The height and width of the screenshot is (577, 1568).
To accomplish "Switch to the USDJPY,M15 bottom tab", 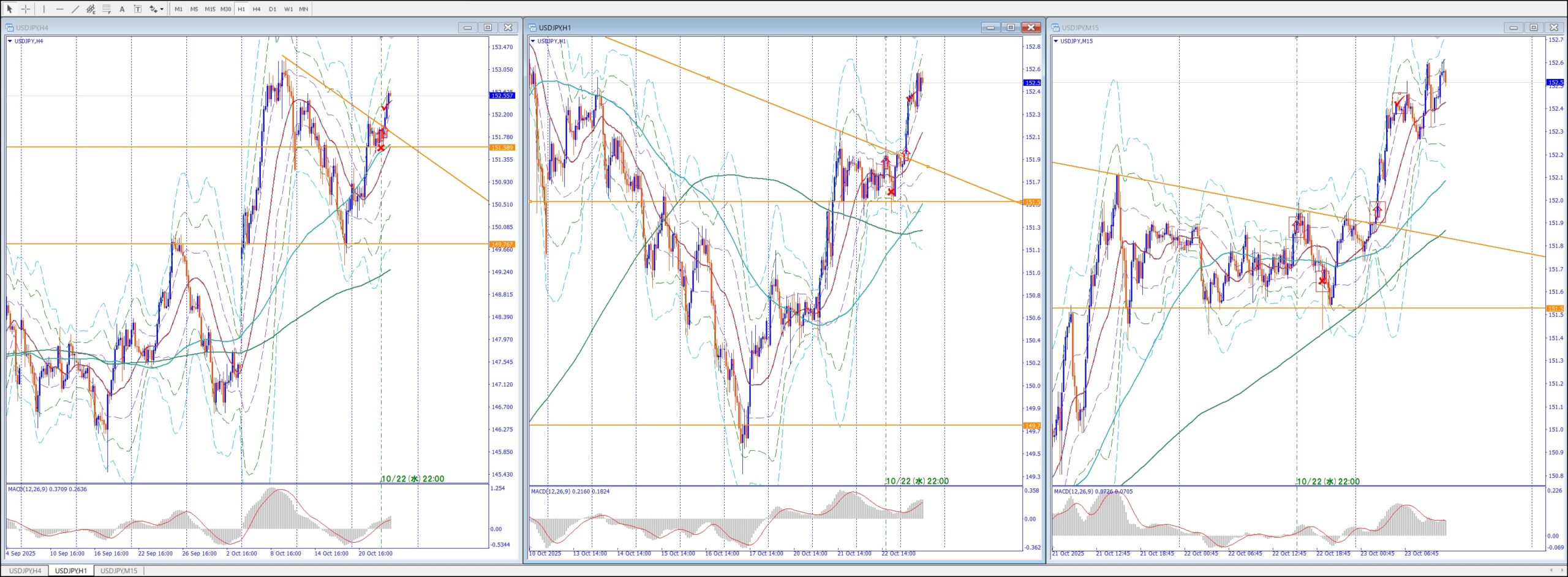I will [x=119, y=570].
